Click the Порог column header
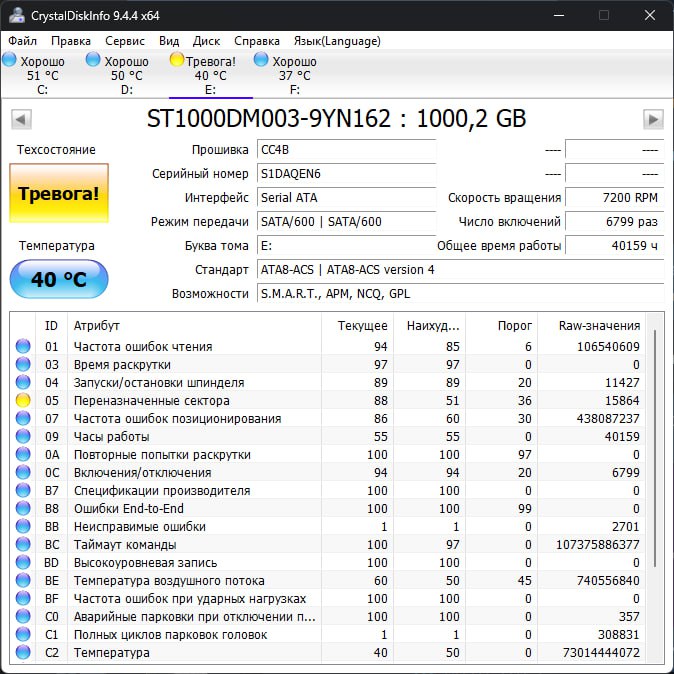 [501, 326]
